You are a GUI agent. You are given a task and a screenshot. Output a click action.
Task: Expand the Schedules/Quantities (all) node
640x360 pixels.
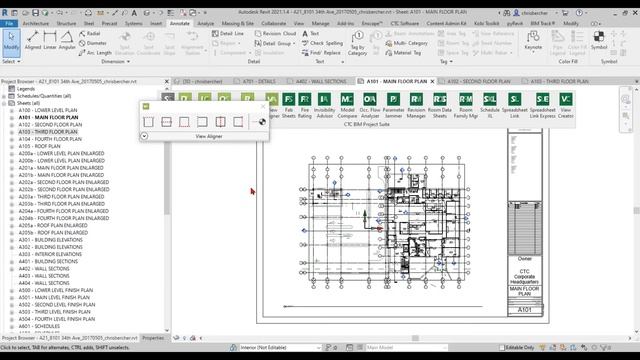[x=4, y=96]
